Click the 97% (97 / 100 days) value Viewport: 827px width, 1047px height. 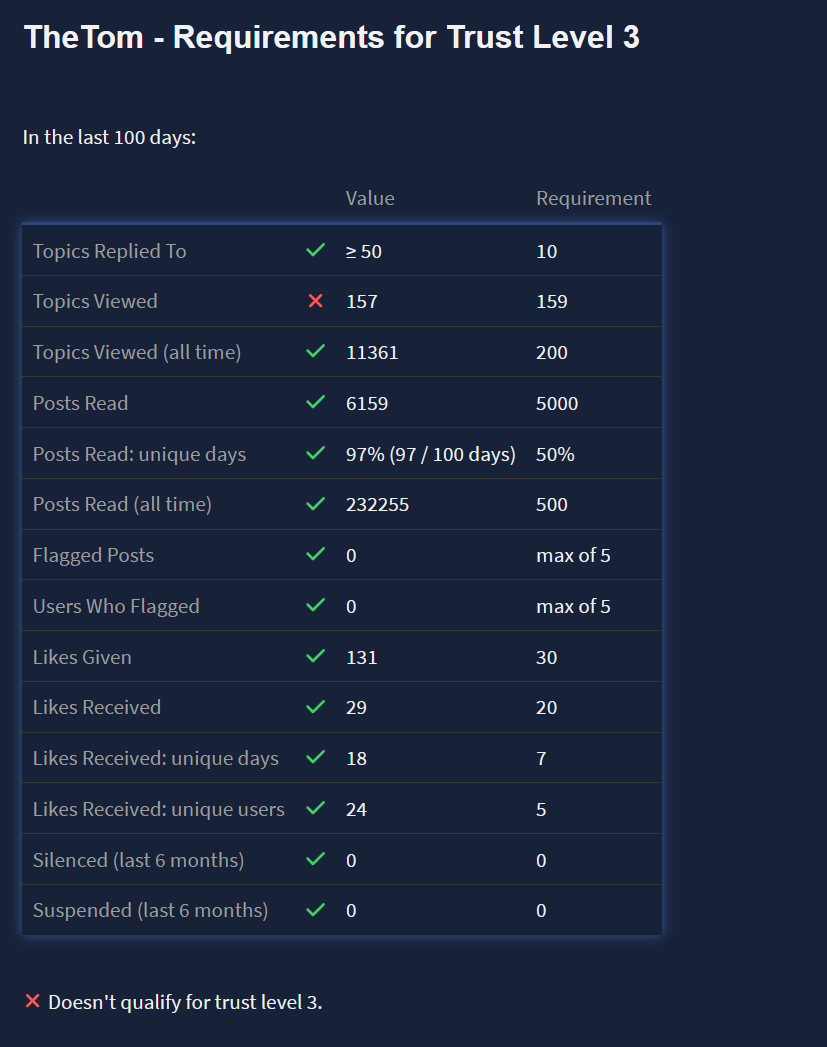point(430,454)
